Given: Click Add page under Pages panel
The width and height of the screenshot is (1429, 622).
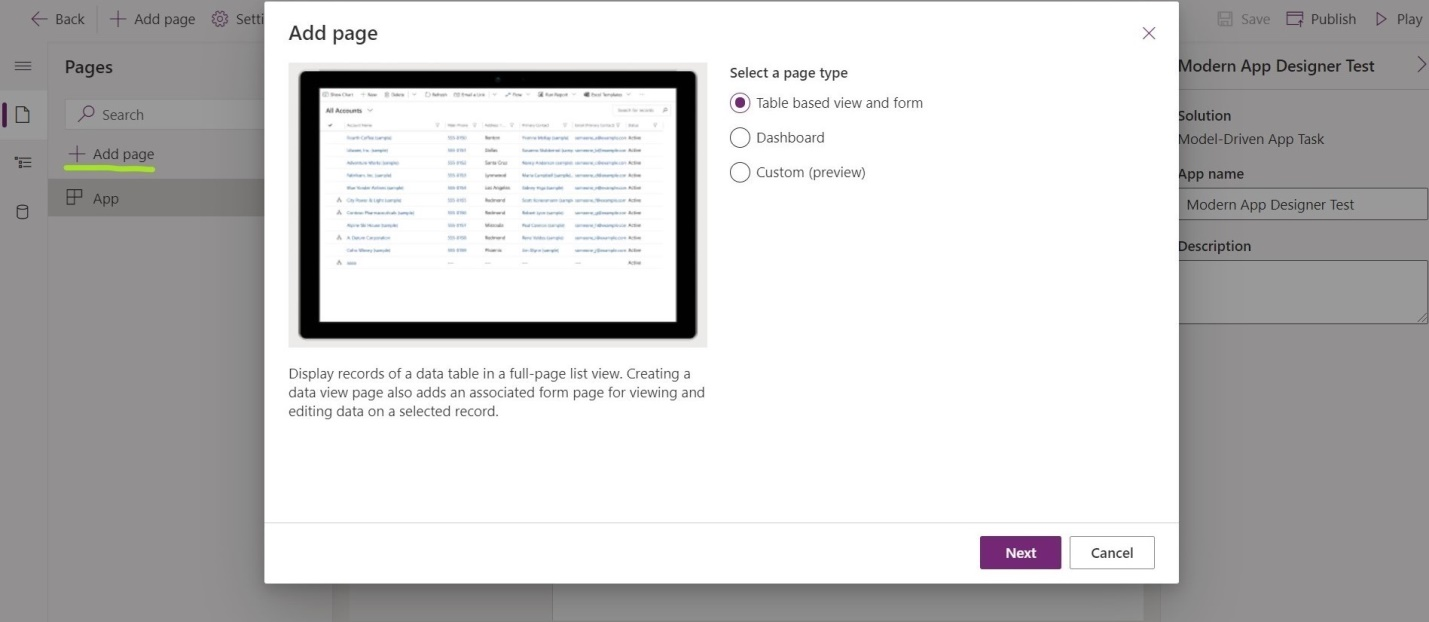Looking at the screenshot, I should [x=111, y=154].
